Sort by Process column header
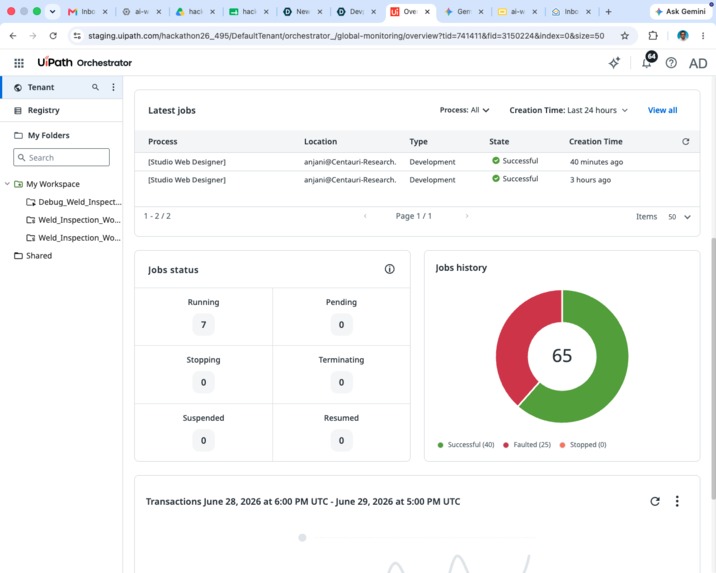The height and width of the screenshot is (573, 716). (163, 142)
